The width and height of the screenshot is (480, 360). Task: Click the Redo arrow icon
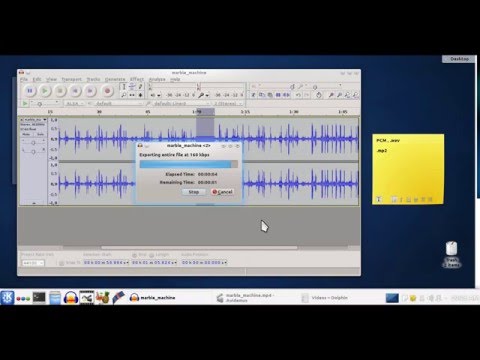pos(306,95)
